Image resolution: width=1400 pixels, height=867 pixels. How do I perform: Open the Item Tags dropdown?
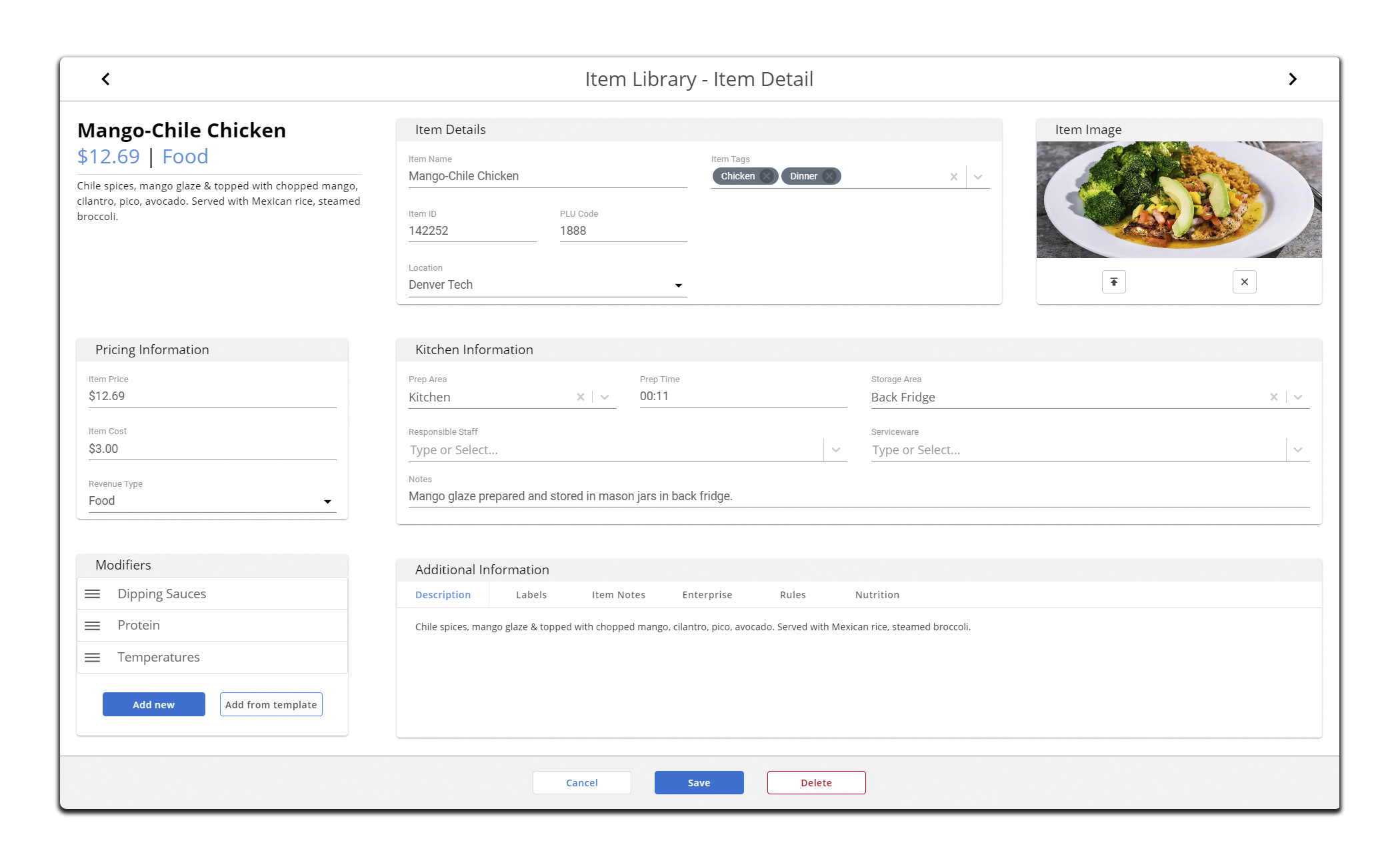click(x=978, y=177)
